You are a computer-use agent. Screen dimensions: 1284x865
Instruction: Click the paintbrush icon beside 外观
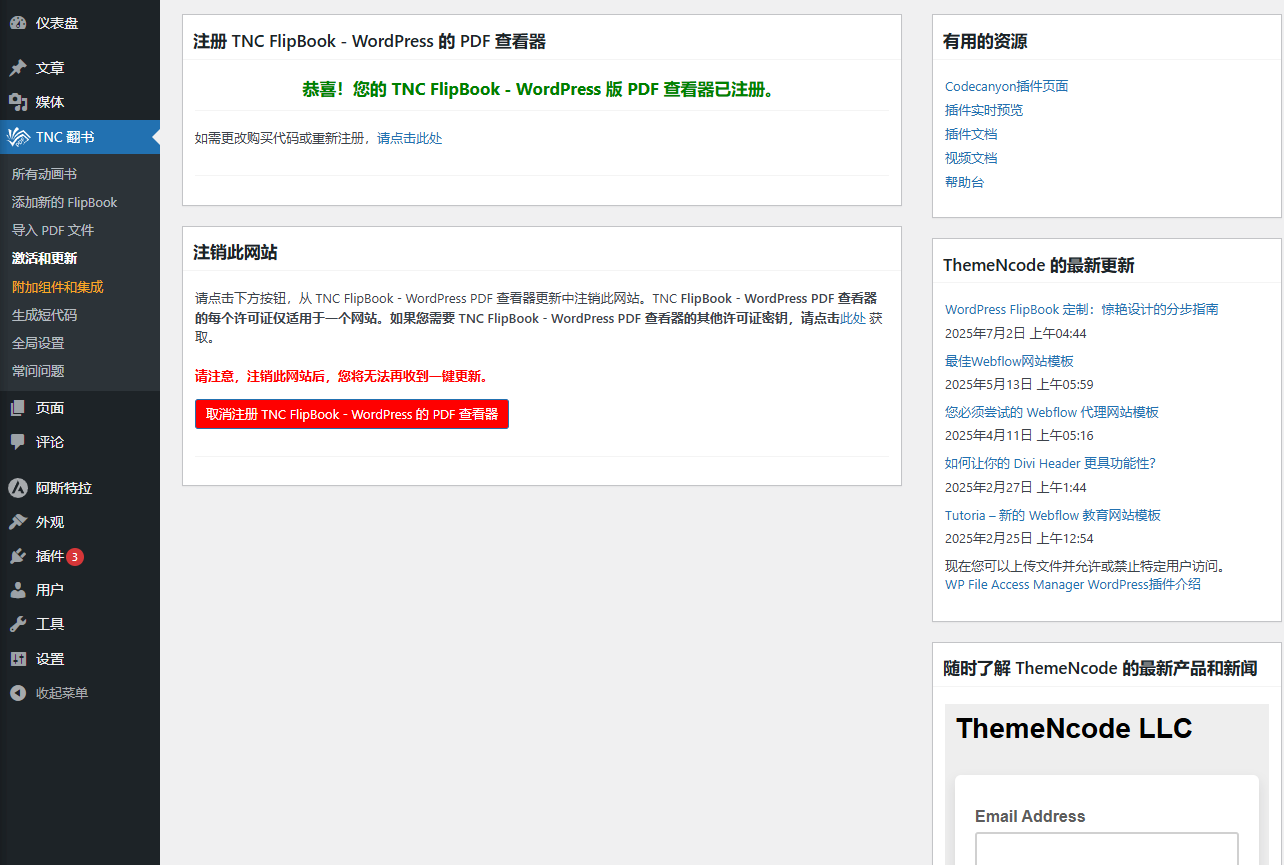18,522
